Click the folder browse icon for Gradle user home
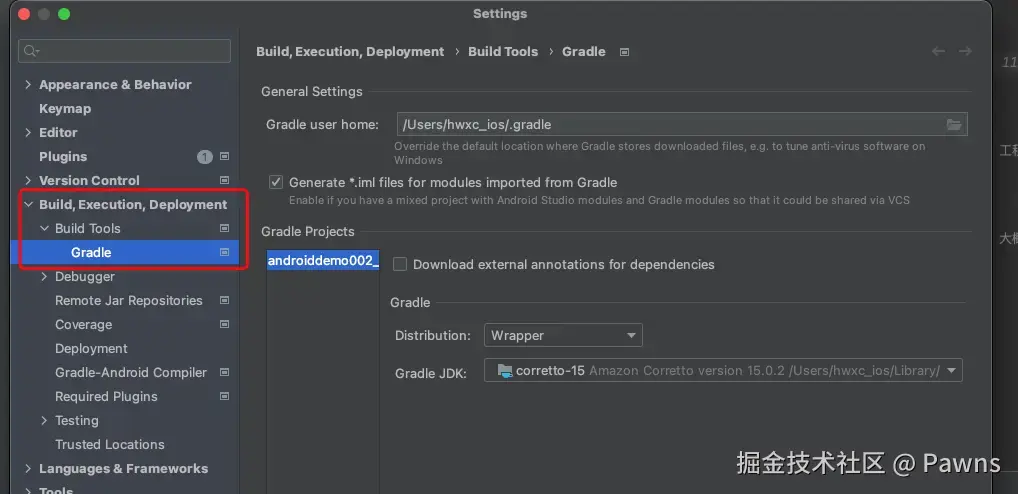This screenshot has width=1018, height=494. (x=954, y=125)
